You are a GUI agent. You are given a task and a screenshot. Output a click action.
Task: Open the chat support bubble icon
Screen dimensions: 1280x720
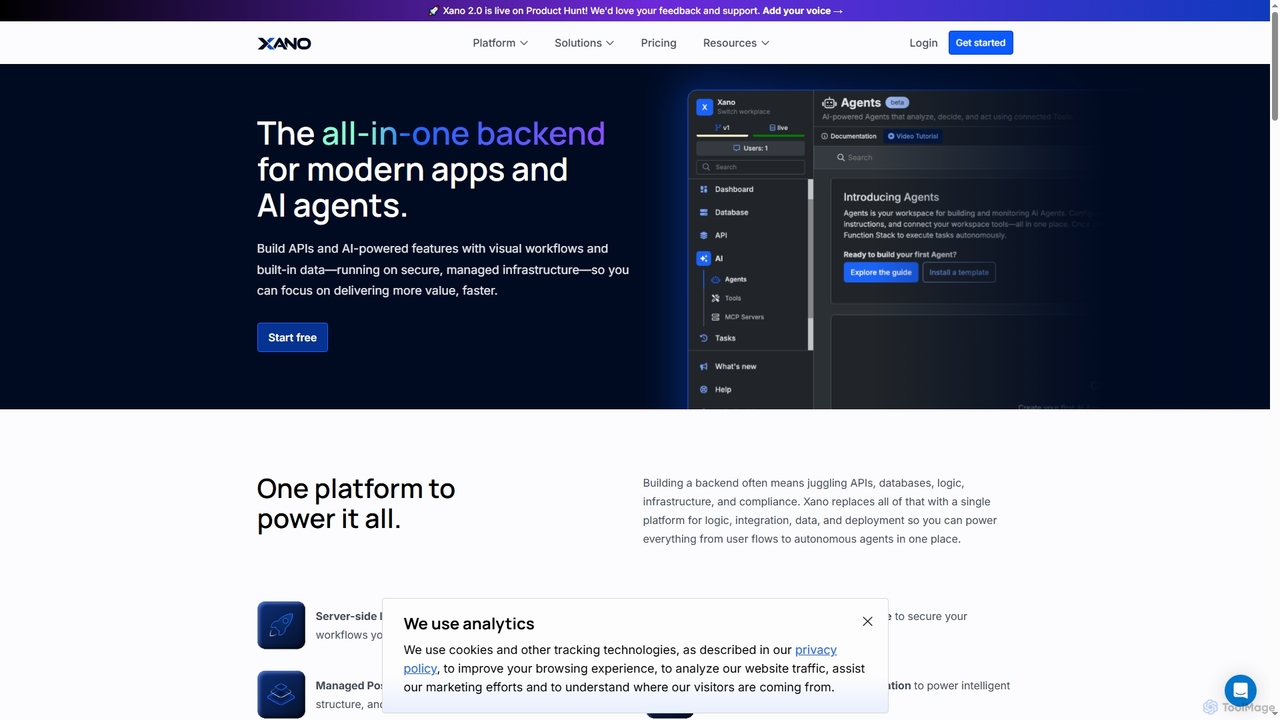[1240, 690]
